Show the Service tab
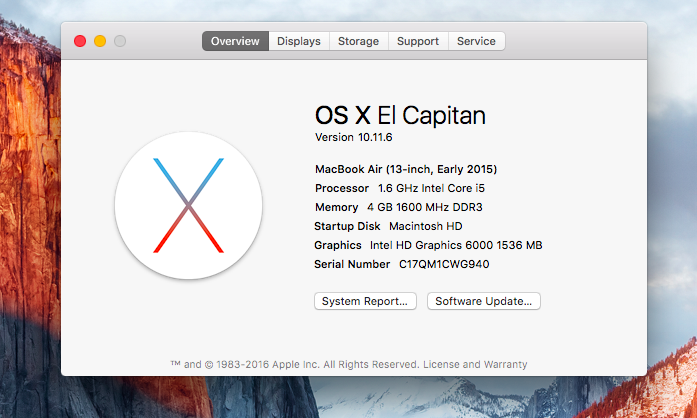 tap(476, 41)
